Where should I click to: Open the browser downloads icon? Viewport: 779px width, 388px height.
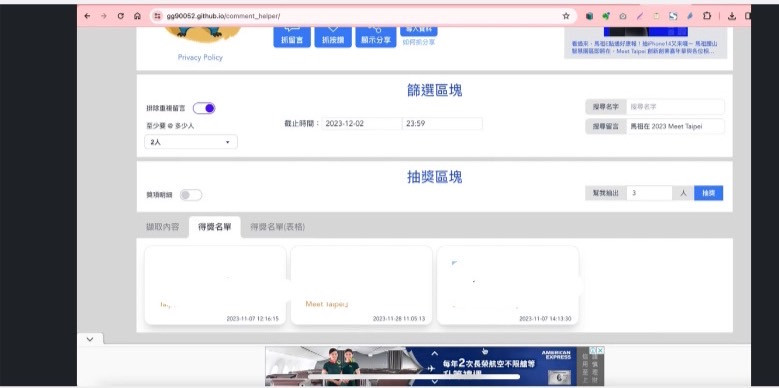pyautogui.click(x=732, y=16)
